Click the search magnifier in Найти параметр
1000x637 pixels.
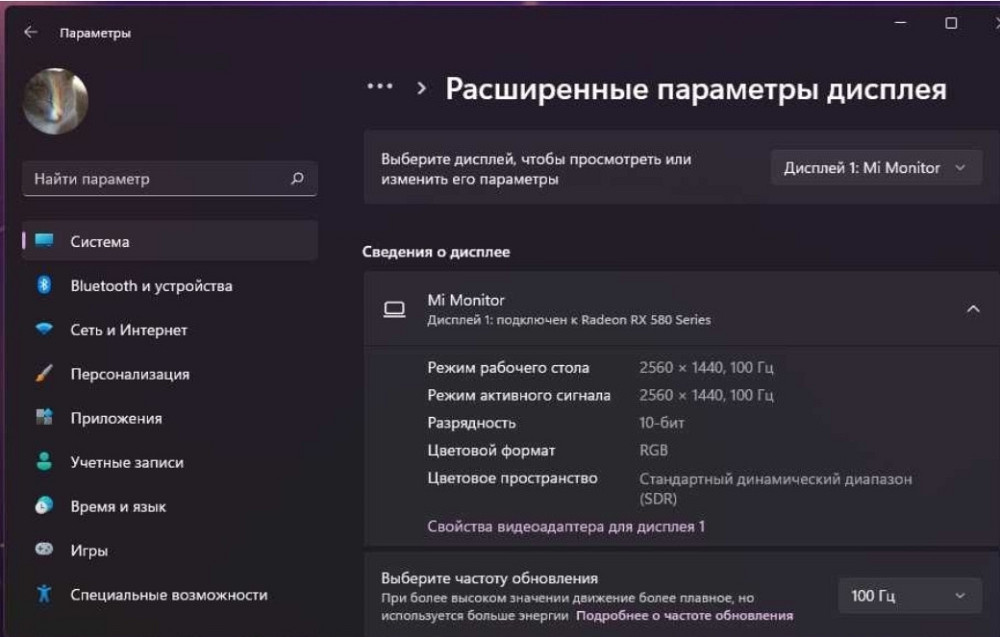[296, 178]
